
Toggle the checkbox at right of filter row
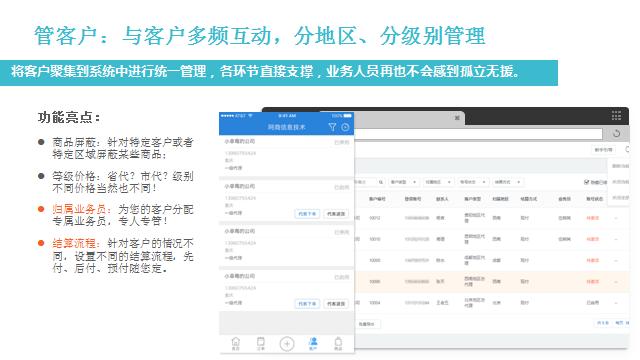coord(587,182)
